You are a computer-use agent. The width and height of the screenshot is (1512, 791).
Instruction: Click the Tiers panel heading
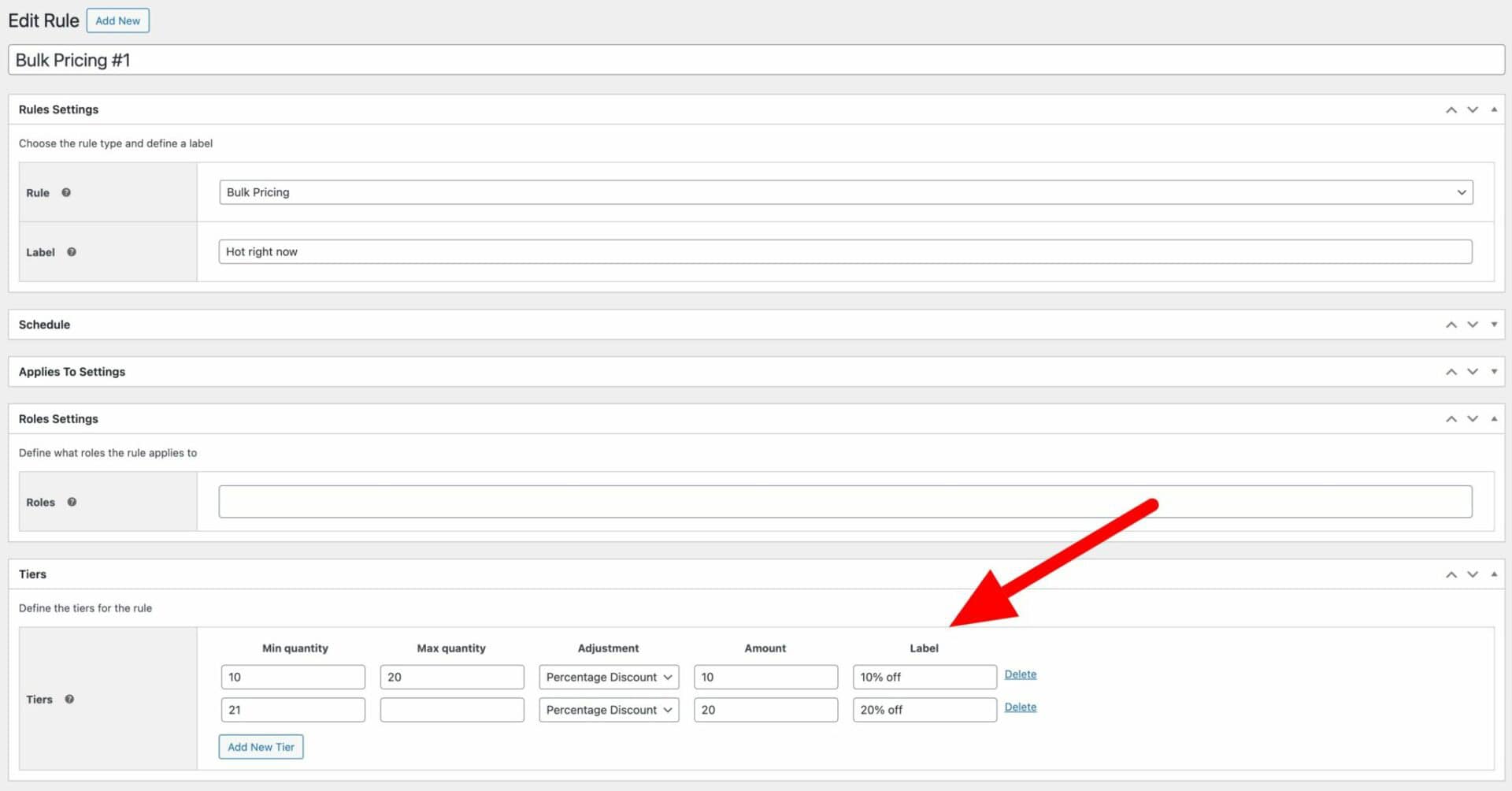tap(32, 574)
